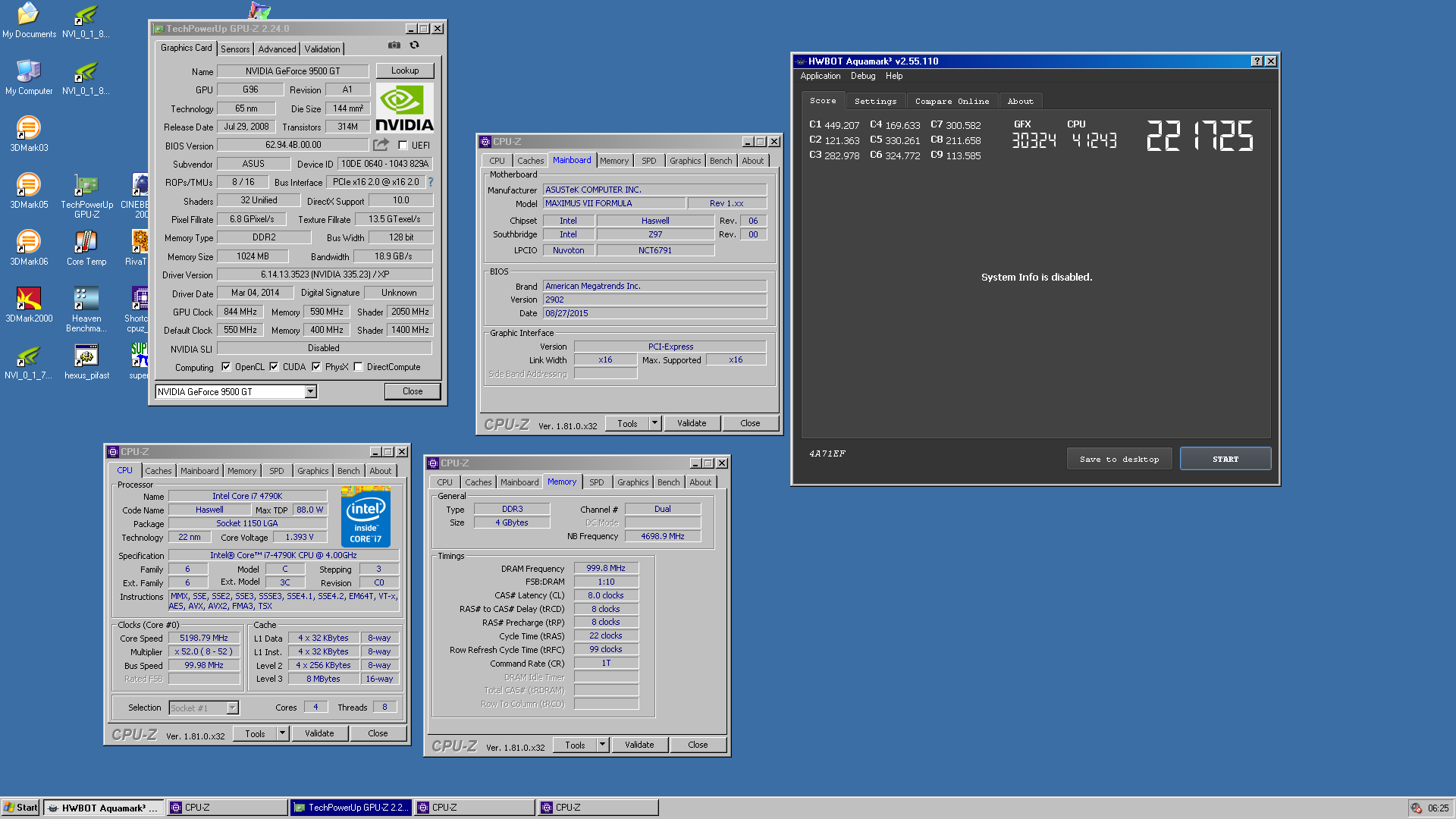
Task: Switch to the Validation tab in GPU-Z
Action: pyautogui.click(x=322, y=49)
